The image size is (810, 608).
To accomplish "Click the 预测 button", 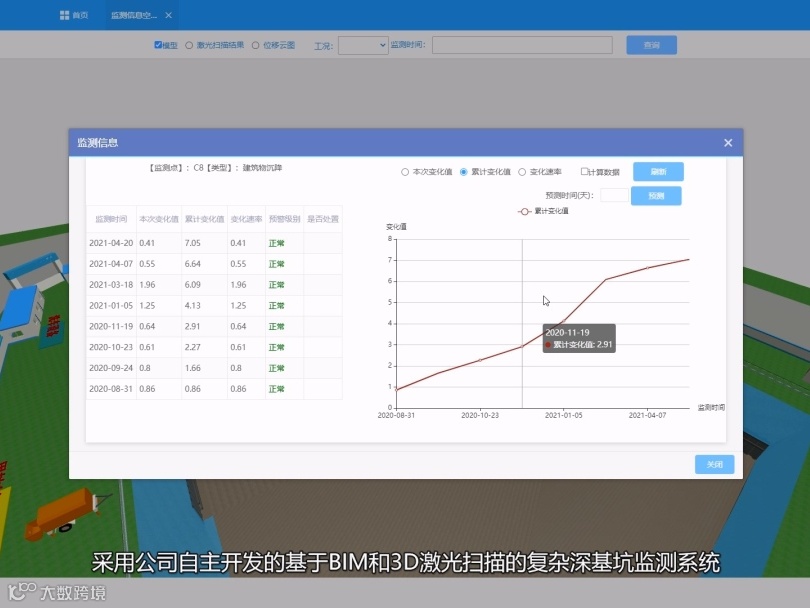I will tap(656, 196).
